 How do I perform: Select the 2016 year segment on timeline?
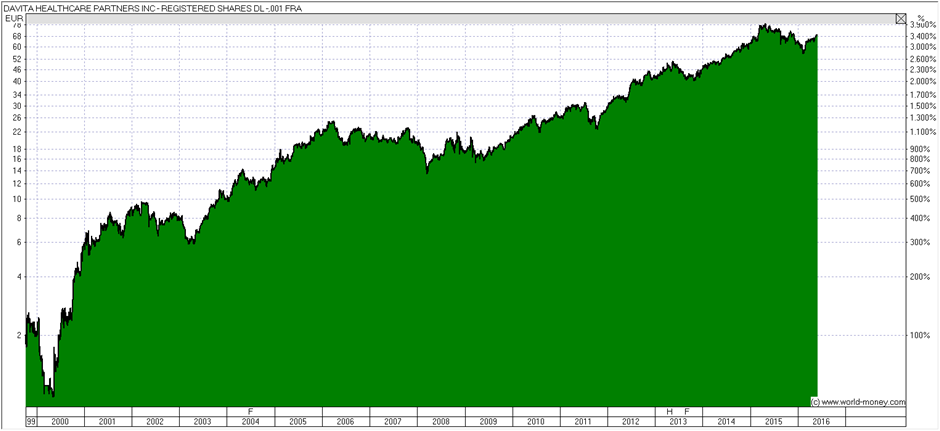pyautogui.click(x=821, y=422)
